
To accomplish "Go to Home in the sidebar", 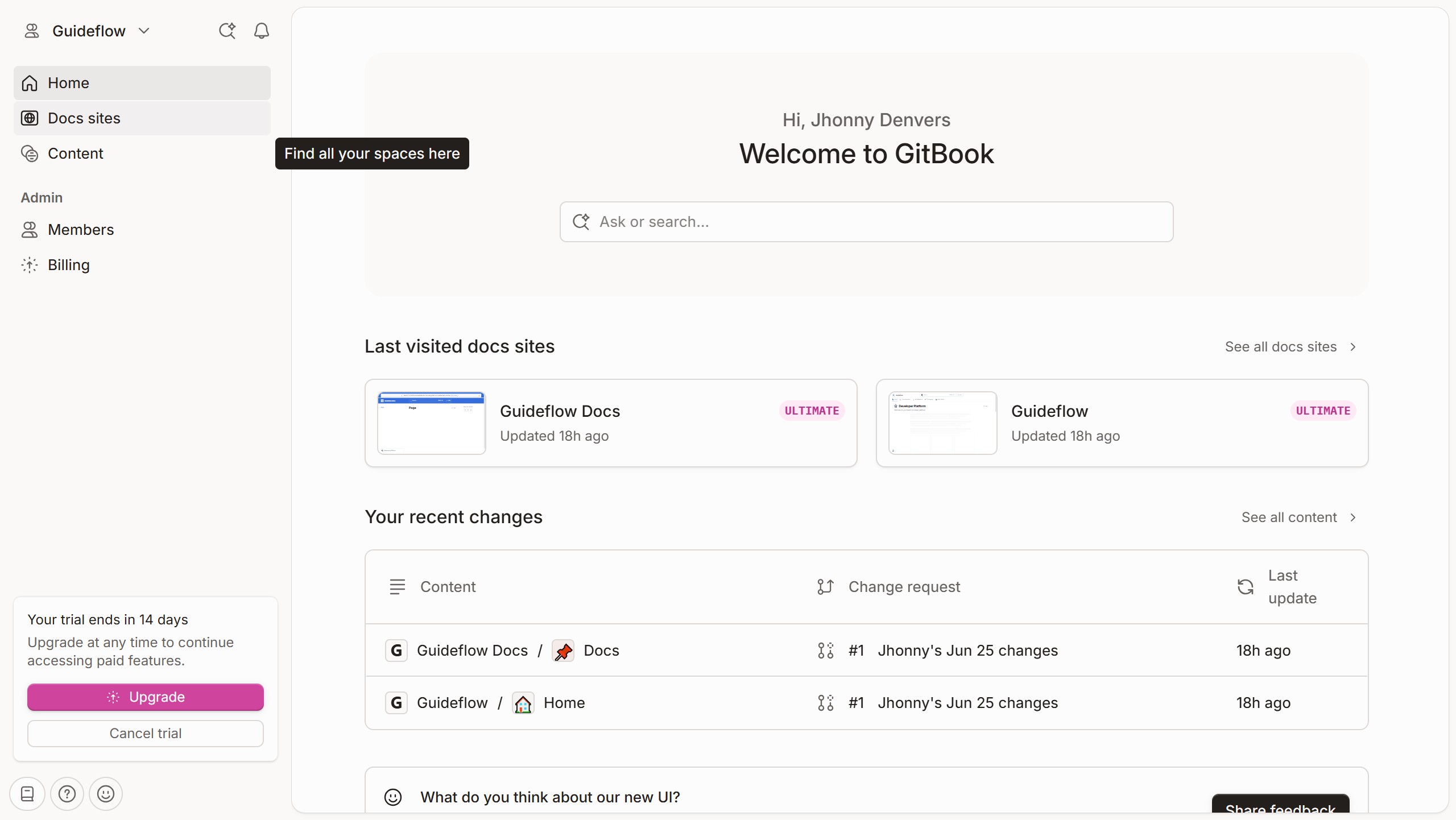I will tap(142, 83).
